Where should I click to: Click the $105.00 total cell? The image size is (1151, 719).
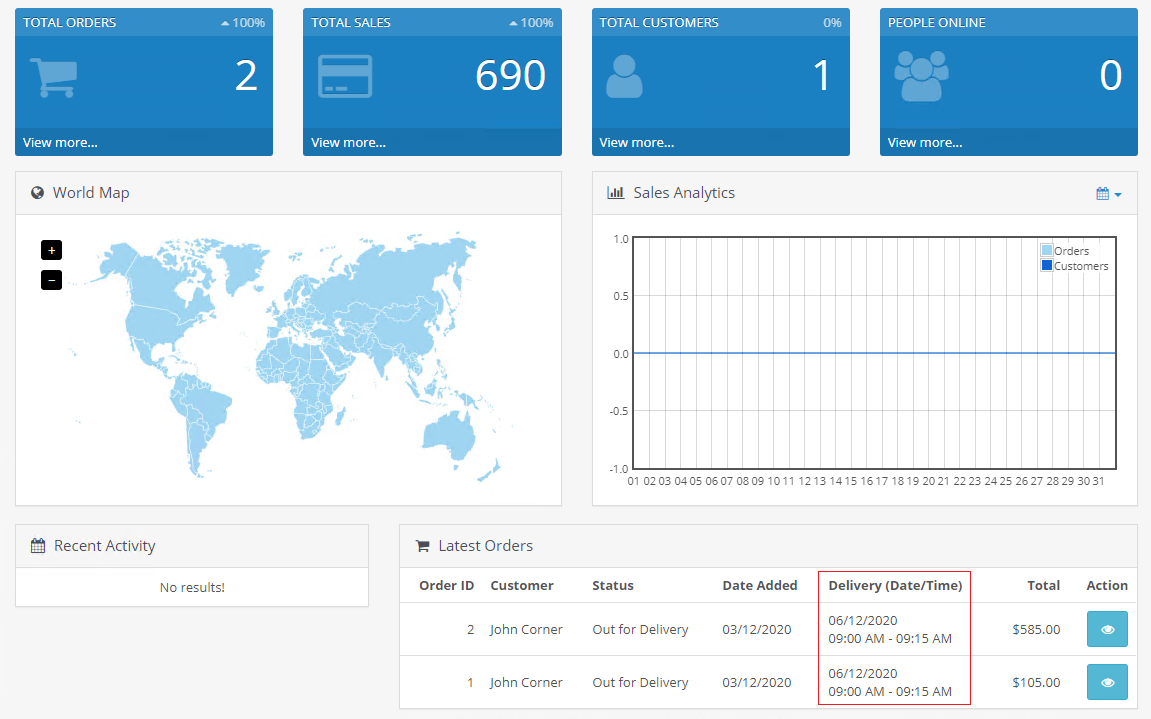tap(1036, 682)
